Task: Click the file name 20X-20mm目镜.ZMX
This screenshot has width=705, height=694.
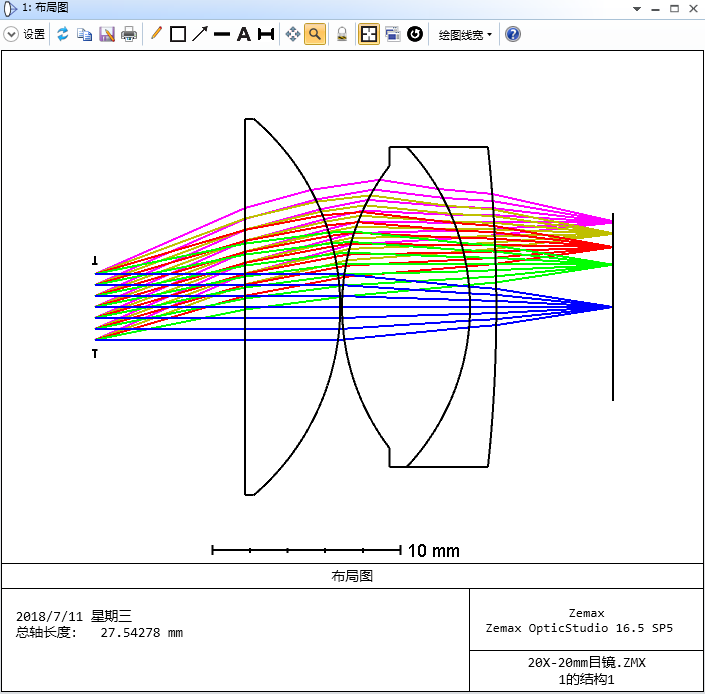Action: click(x=586, y=662)
